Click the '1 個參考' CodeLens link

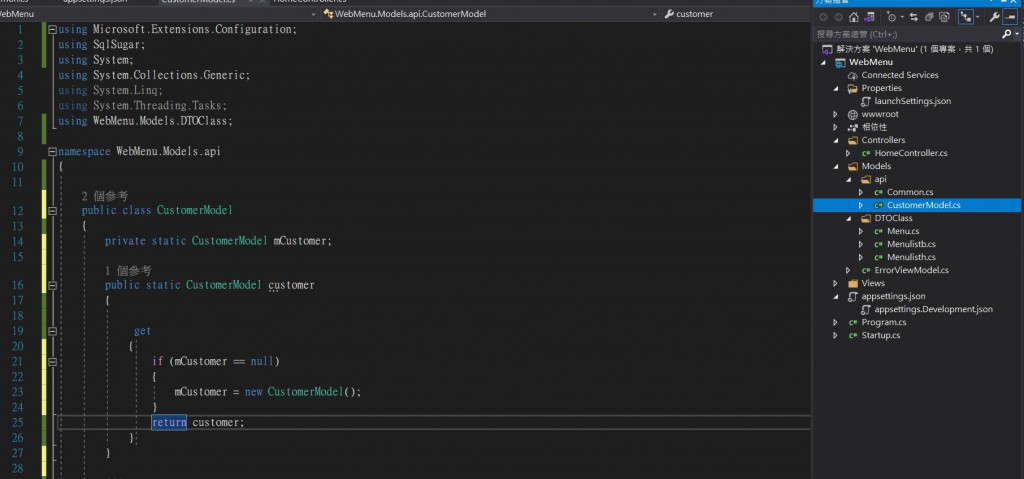pyautogui.click(x=128, y=270)
